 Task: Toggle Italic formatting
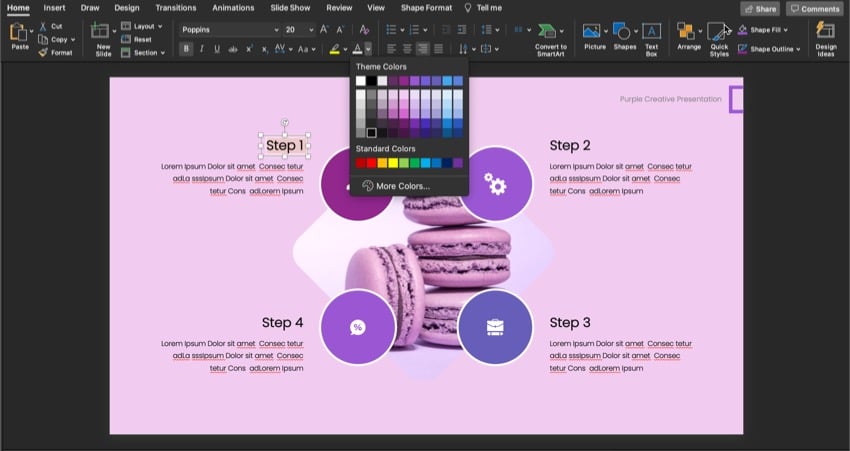pyautogui.click(x=202, y=48)
